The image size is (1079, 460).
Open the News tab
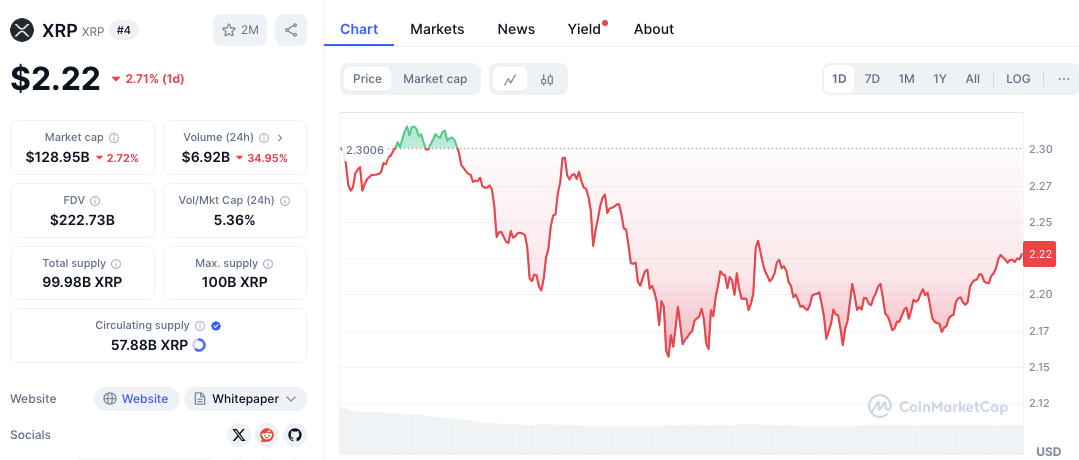(516, 29)
